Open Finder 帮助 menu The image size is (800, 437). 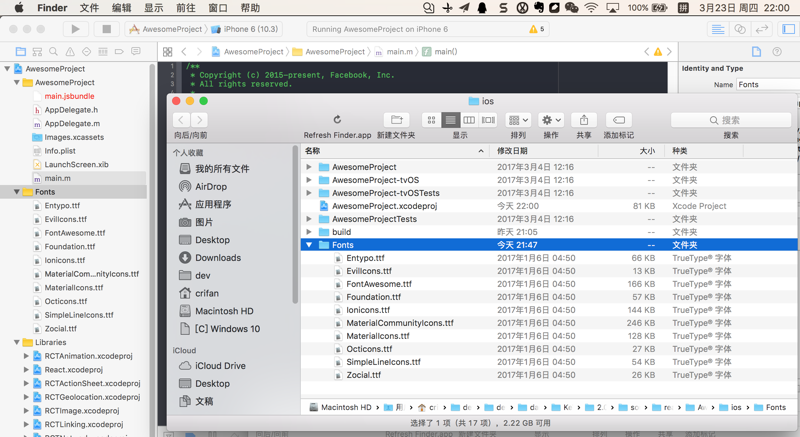(x=250, y=8)
